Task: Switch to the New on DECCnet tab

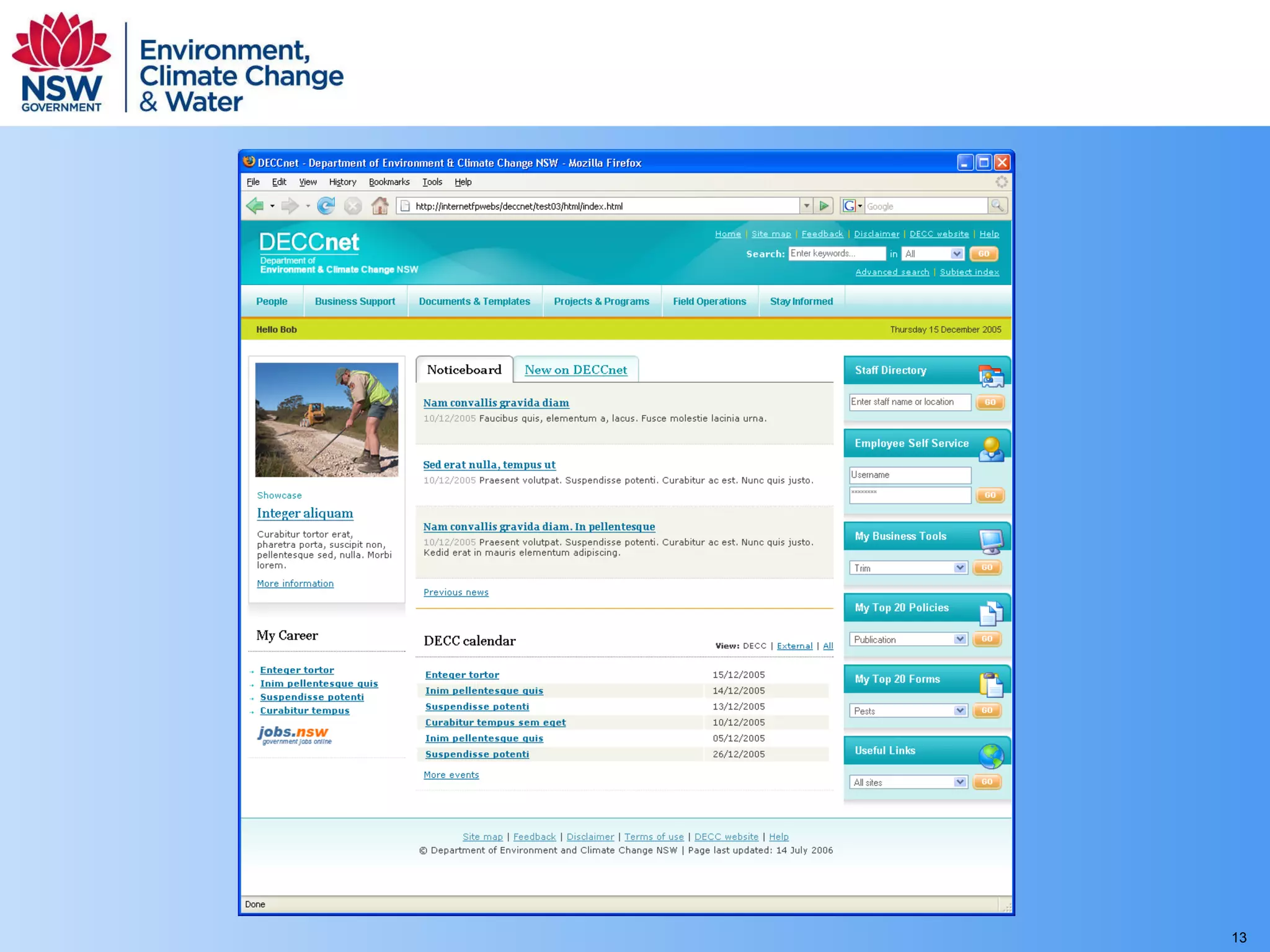Action: click(575, 370)
